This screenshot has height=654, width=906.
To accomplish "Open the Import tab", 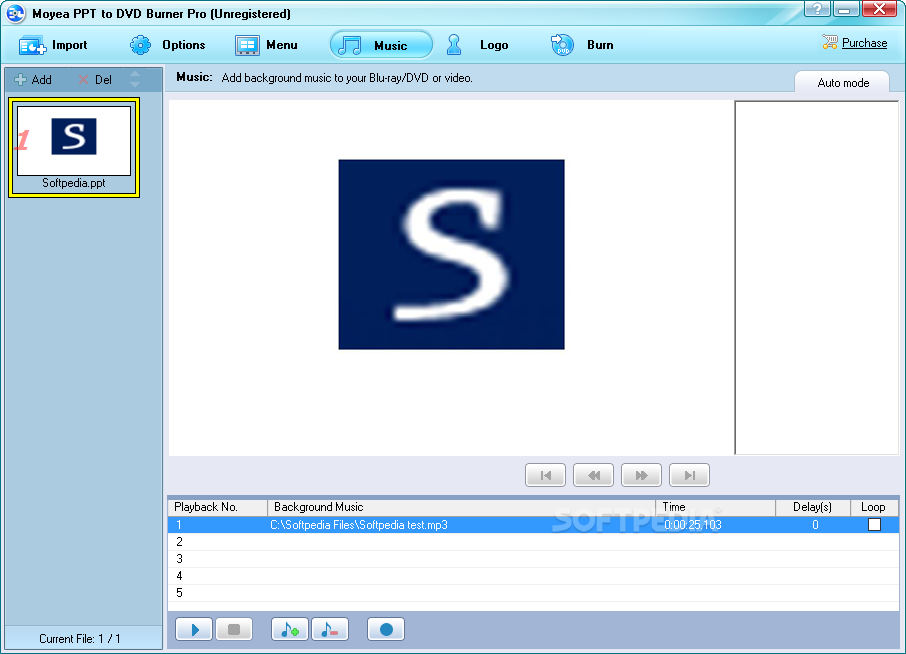I will click(x=53, y=45).
